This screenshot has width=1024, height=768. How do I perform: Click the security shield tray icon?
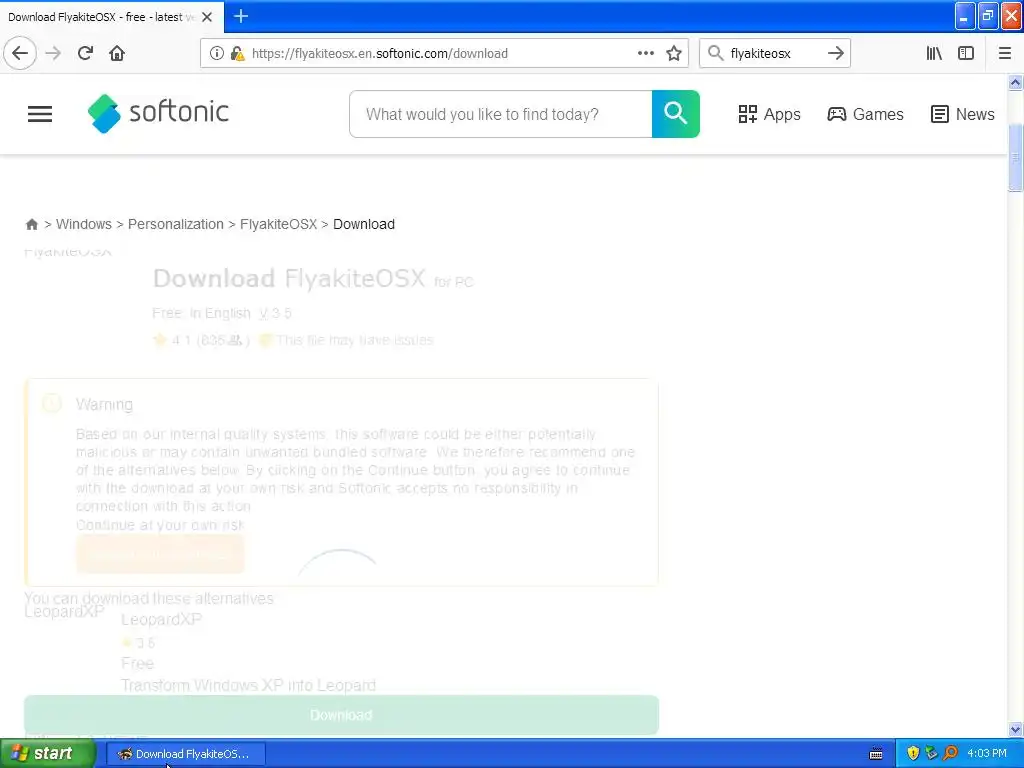912,753
